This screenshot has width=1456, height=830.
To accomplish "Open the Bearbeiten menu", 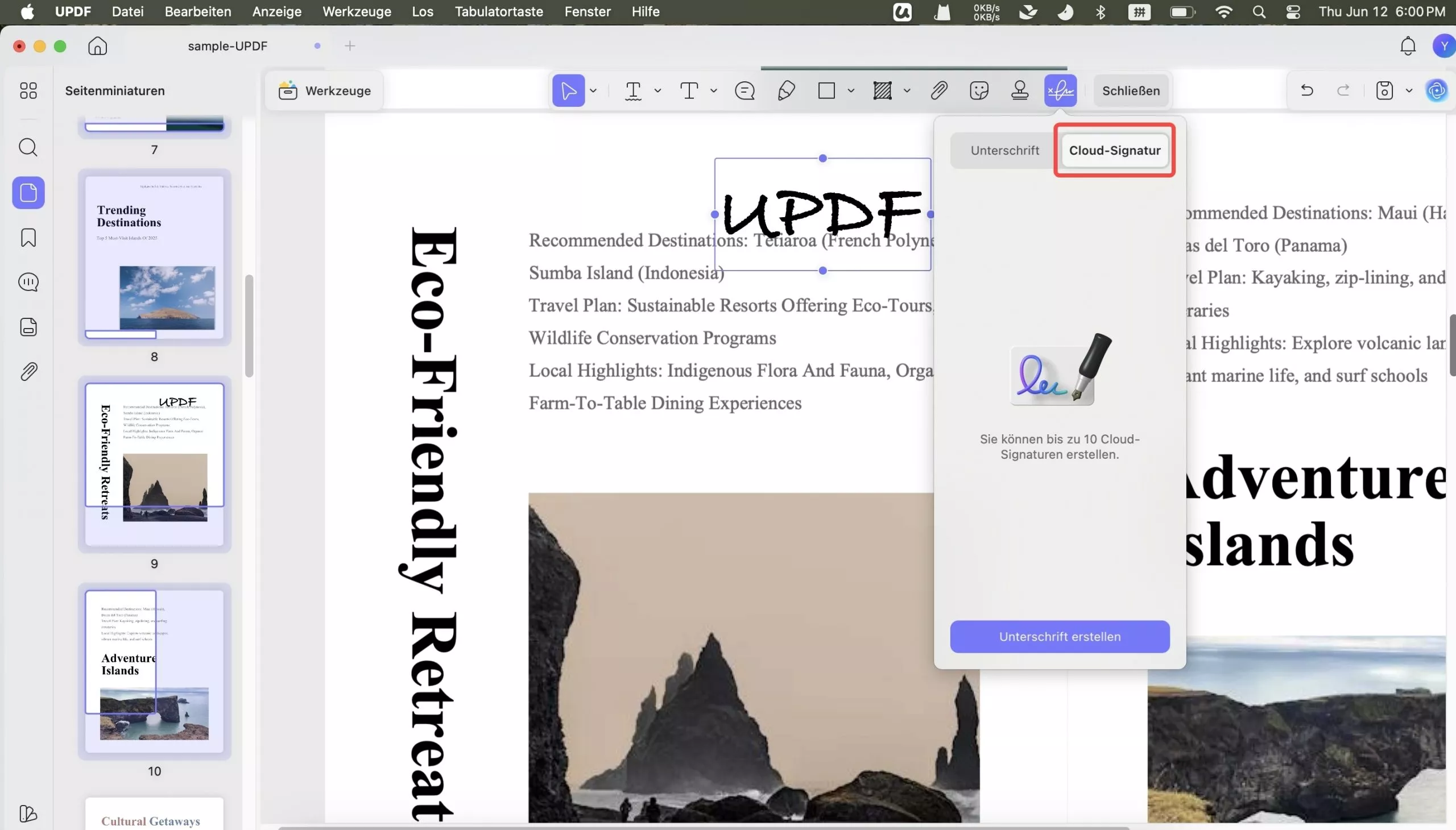I will 198,11.
